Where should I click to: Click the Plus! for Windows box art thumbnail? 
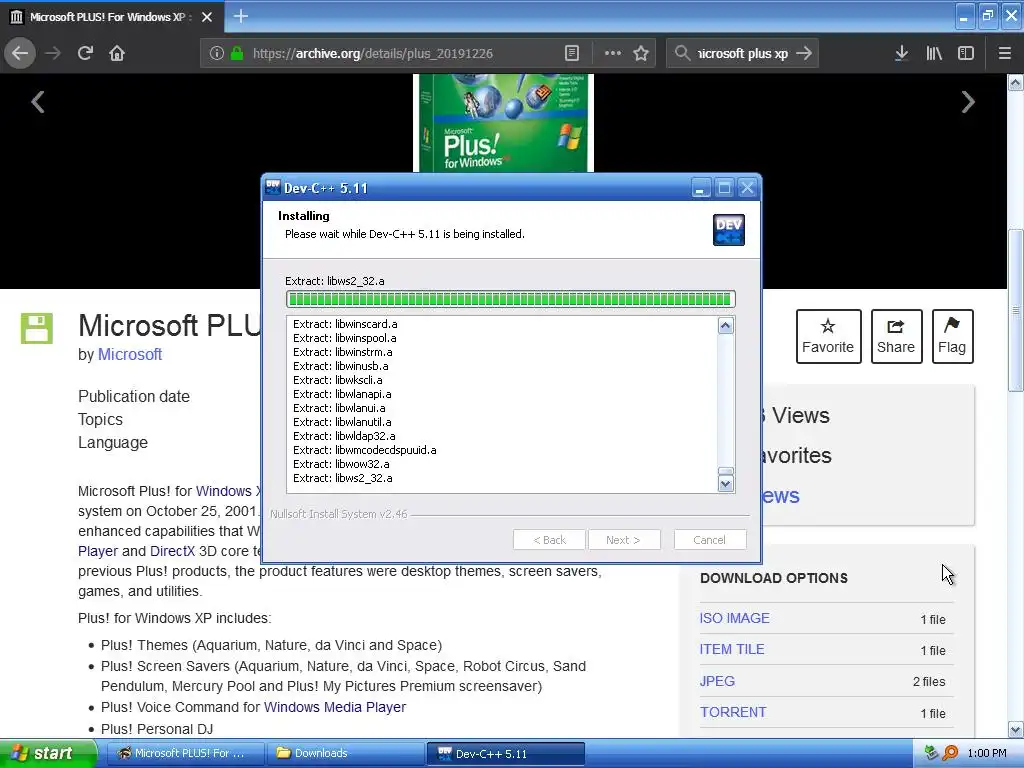[504, 123]
